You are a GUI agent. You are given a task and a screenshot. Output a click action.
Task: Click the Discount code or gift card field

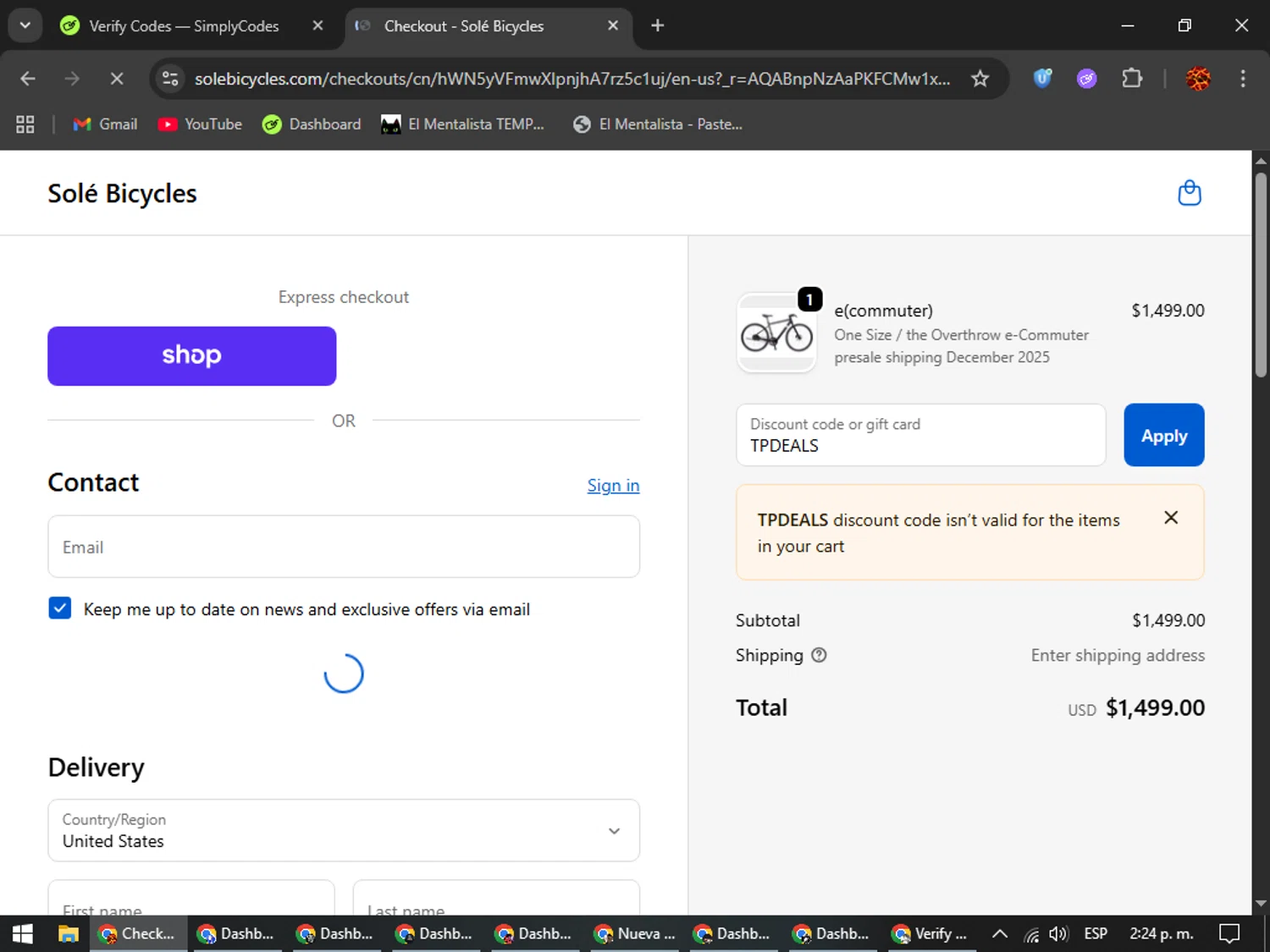(921, 435)
